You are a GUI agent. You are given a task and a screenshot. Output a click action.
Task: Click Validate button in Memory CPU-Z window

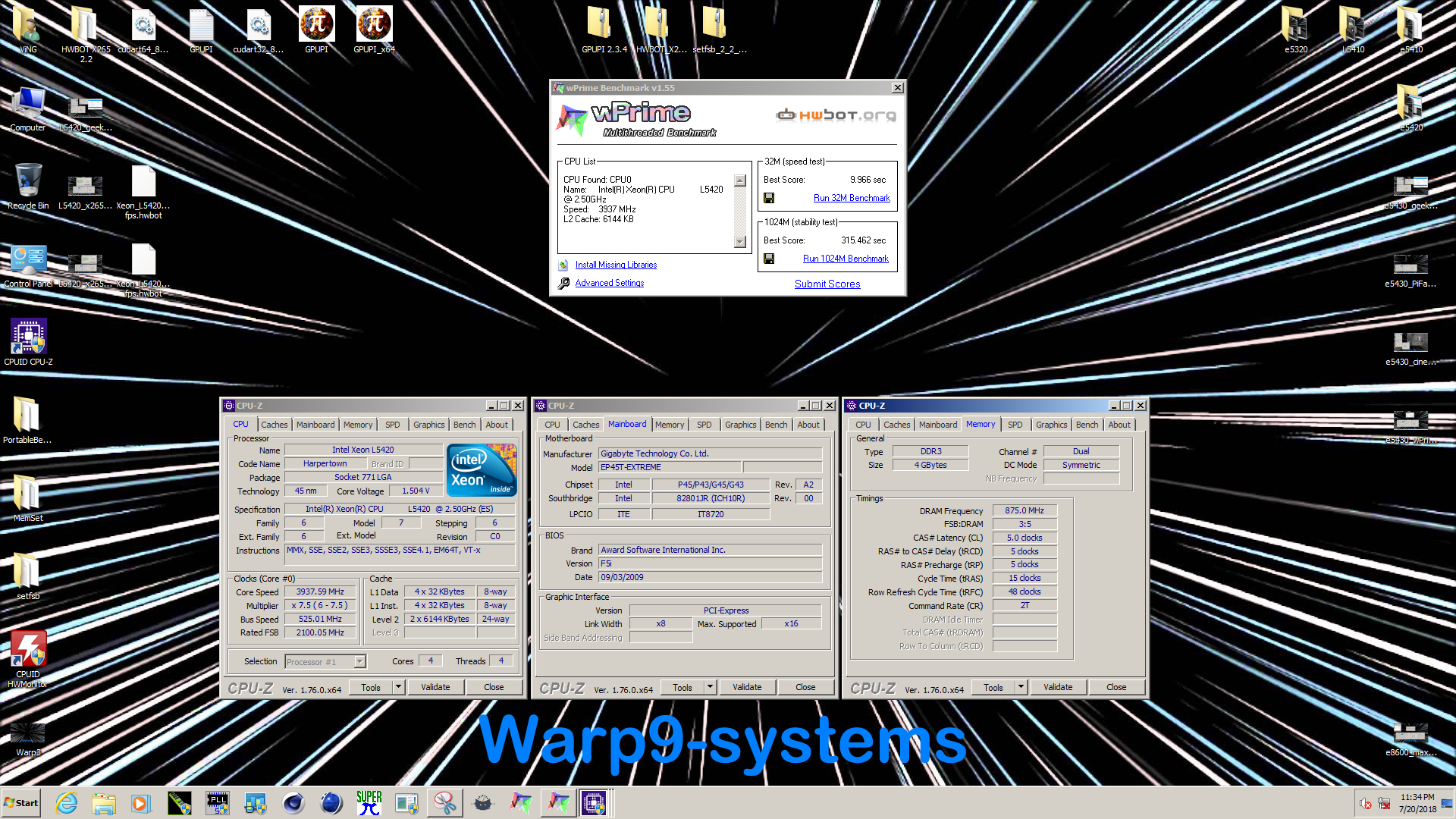coord(1058,688)
